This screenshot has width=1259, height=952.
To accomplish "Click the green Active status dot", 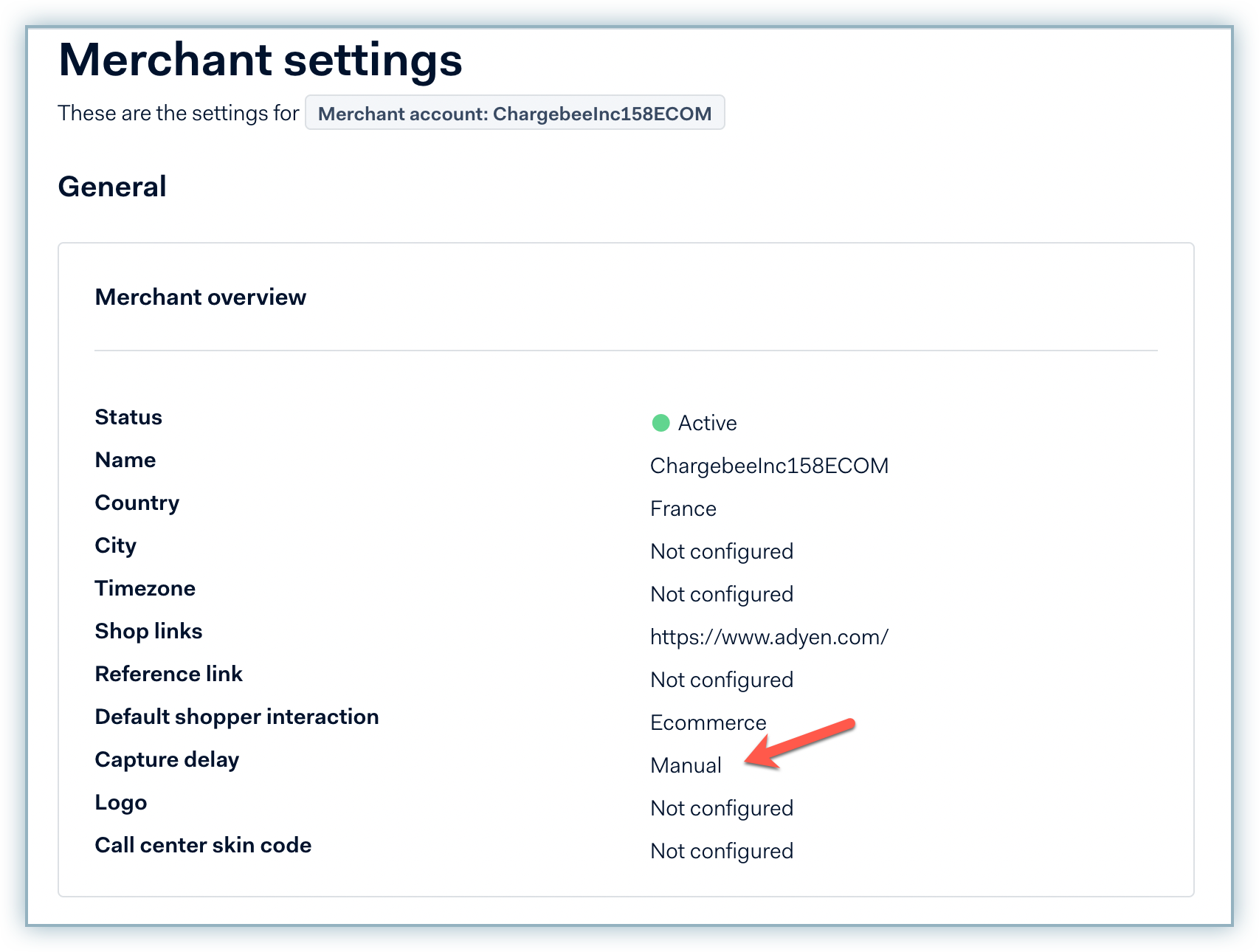I will click(x=660, y=423).
